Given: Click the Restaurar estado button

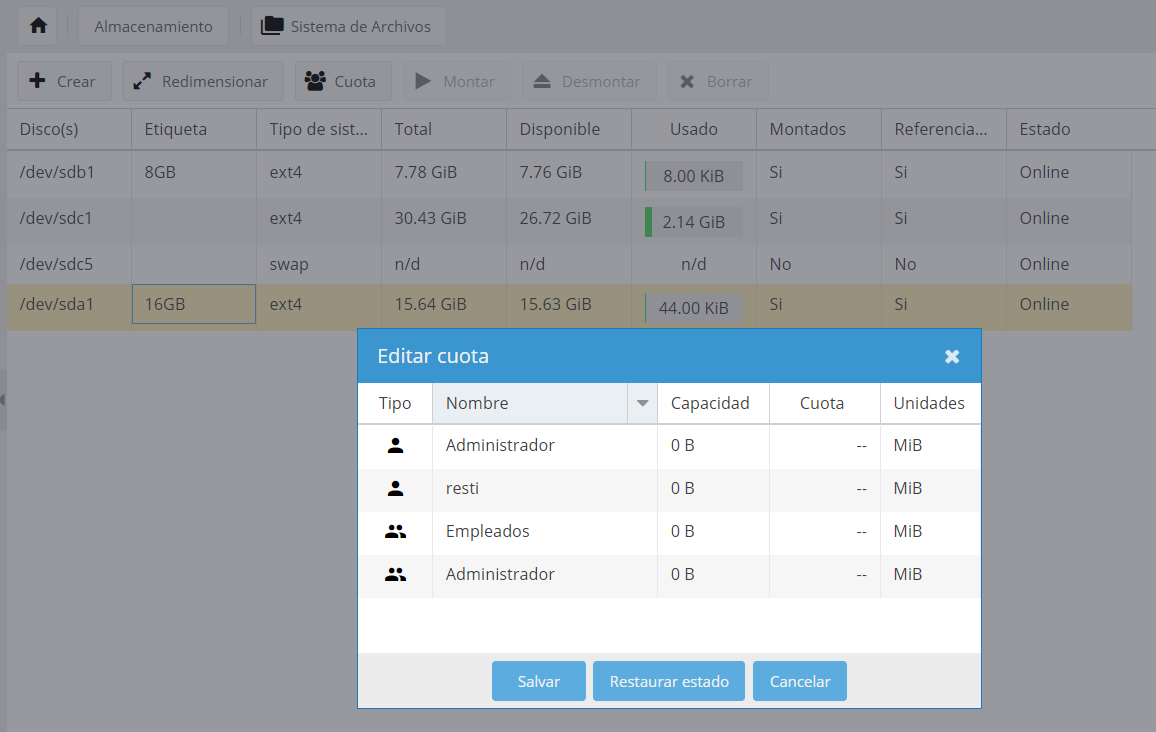Looking at the screenshot, I should click(669, 681).
